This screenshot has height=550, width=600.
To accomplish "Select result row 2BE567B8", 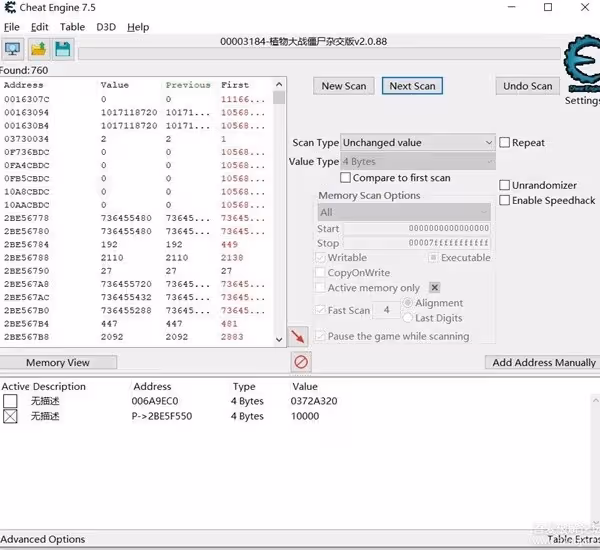I will click(137, 337).
